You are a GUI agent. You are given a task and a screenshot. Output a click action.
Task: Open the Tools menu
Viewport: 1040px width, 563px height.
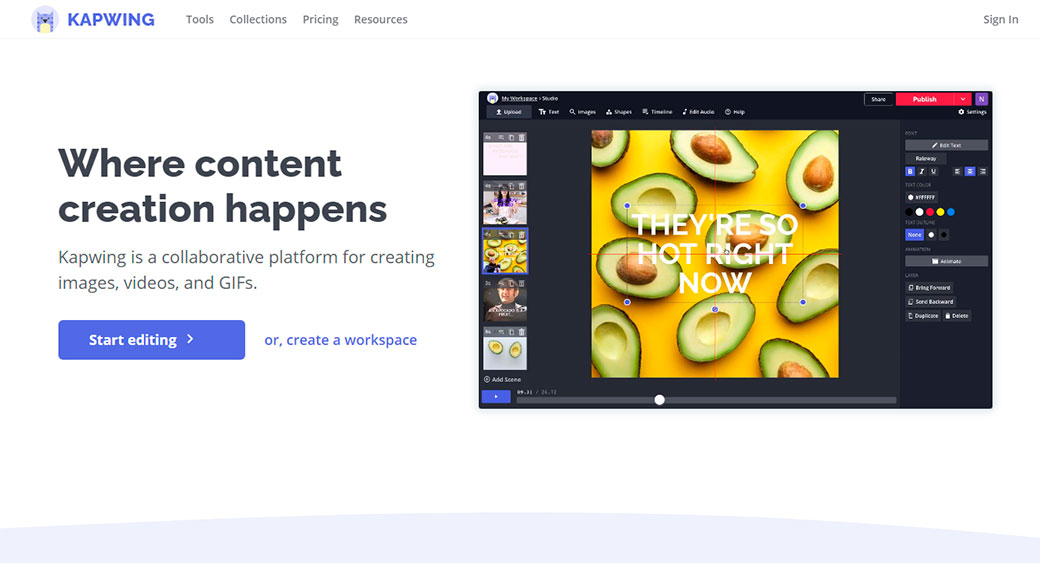click(200, 19)
